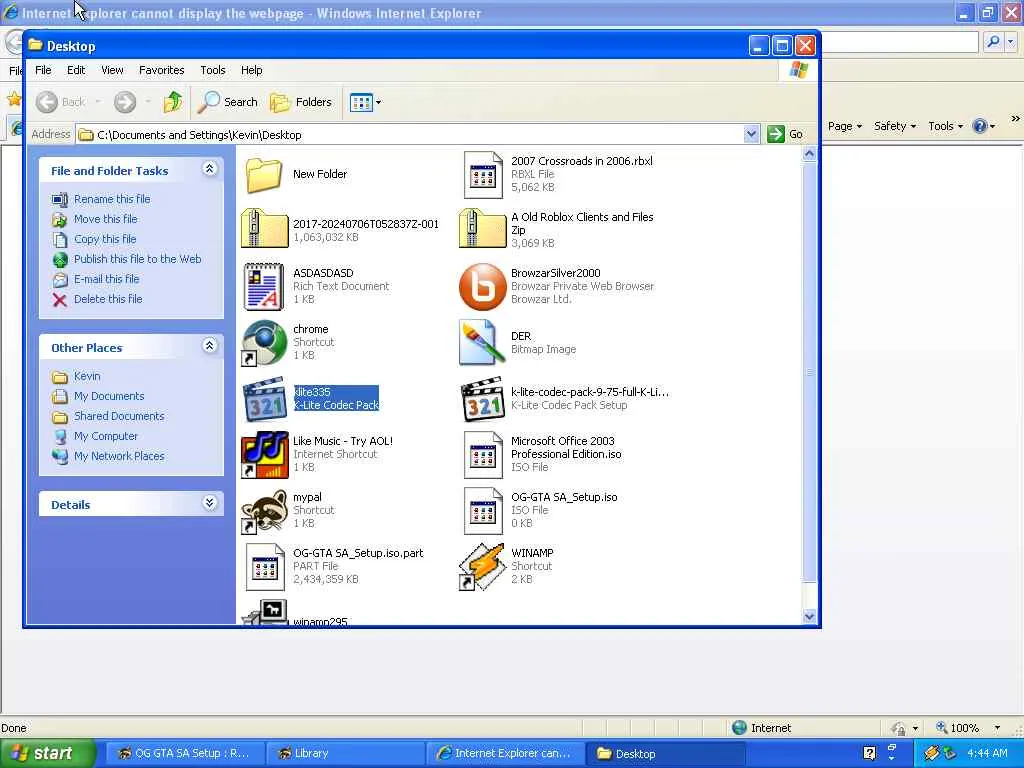Viewport: 1024px width, 768px height.
Task: Select the chrome shortcut icon
Action: [264, 342]
